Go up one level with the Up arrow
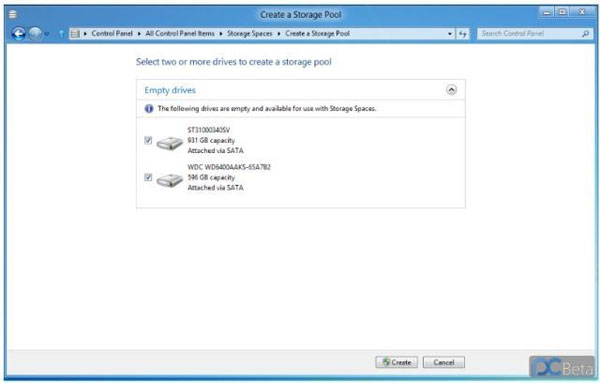The width and height of the screenshot is (600, 383). click(61, 34)
